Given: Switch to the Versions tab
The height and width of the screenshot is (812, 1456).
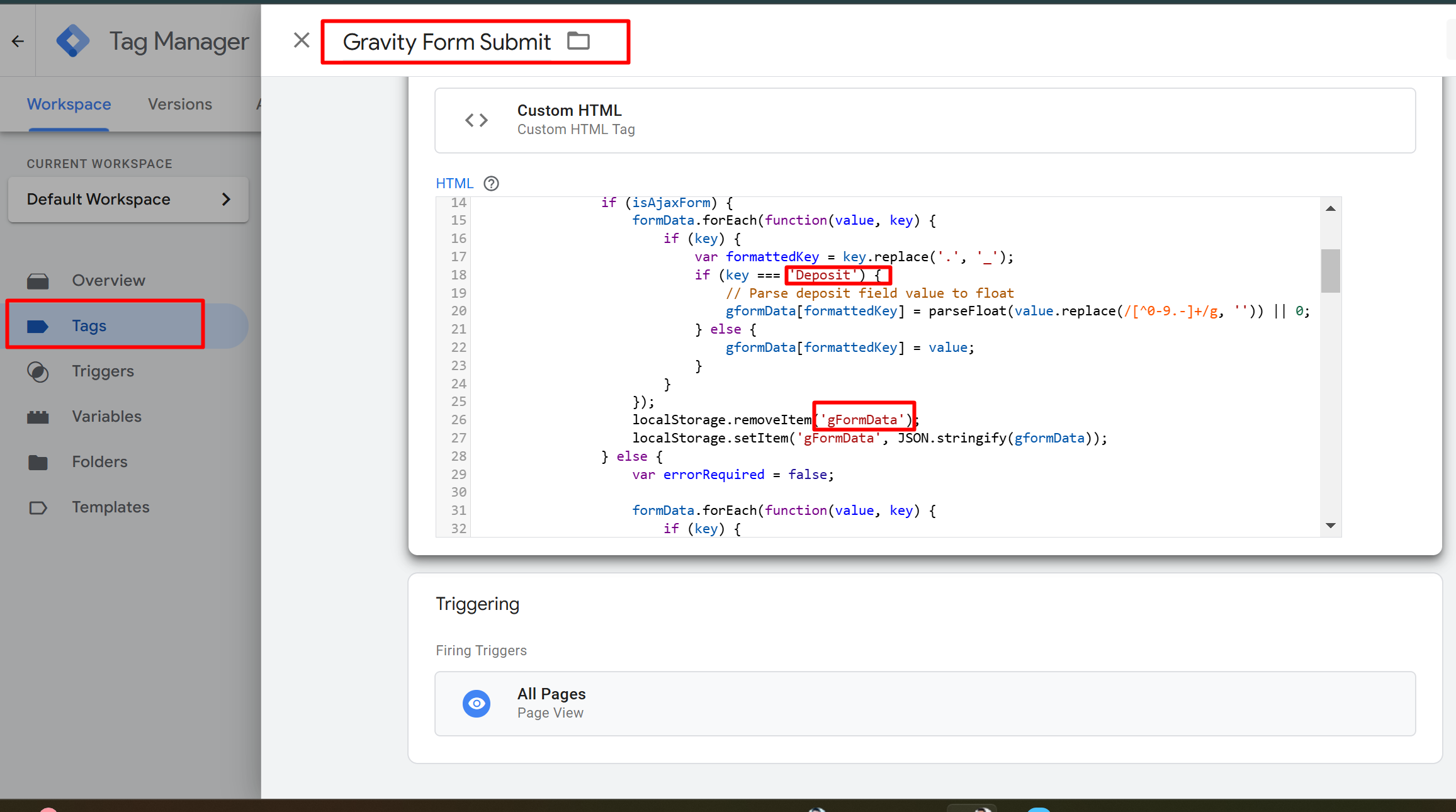Looking at the screenshot, I should point(180,104).
